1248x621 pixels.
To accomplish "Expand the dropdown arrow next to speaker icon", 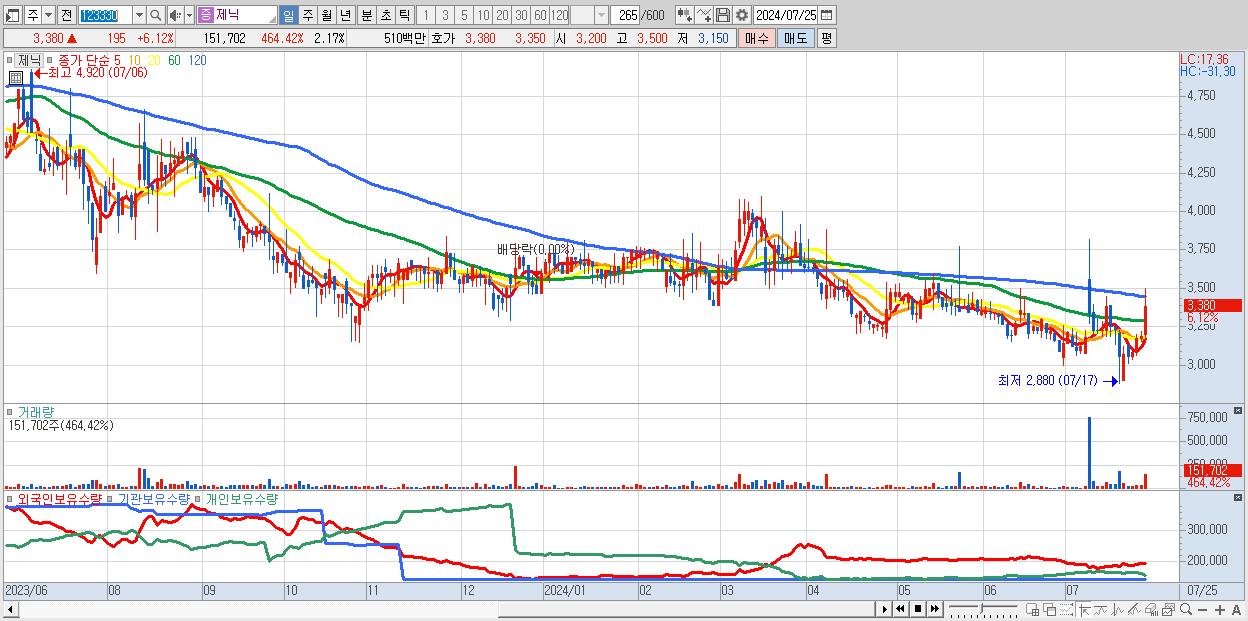I will point(189,15).
